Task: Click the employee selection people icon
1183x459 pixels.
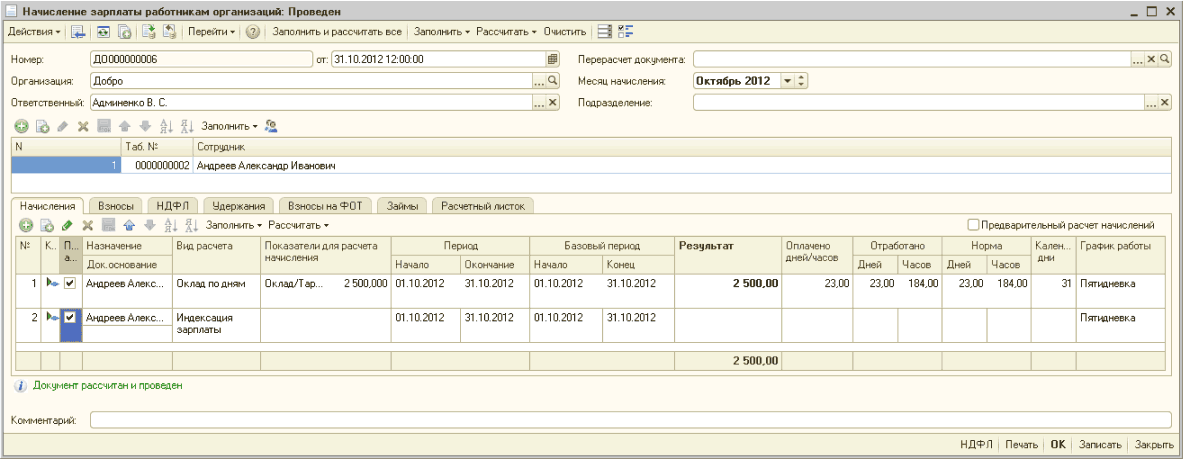Action: pos(272,127)
